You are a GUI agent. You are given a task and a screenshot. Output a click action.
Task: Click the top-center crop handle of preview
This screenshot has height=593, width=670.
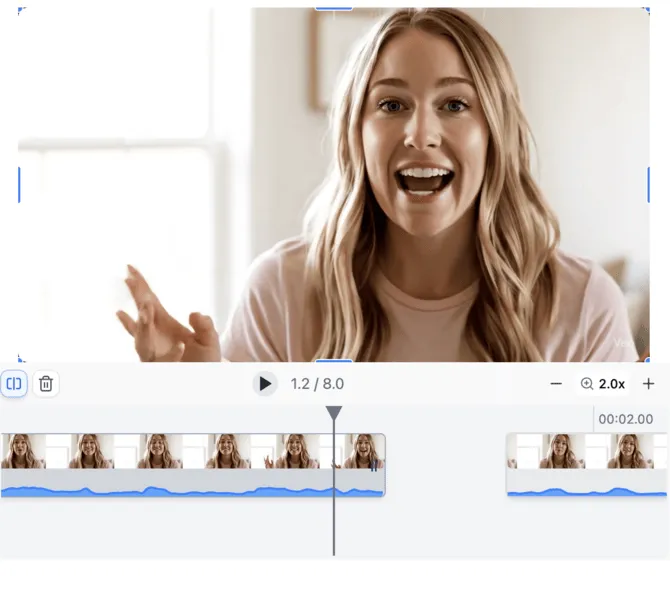[334, 9]
